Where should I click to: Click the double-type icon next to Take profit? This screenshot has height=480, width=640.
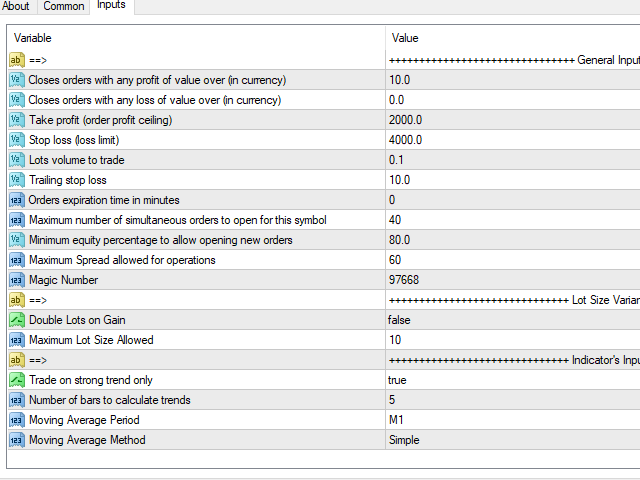pyautogui.click(x=17, y=120)
